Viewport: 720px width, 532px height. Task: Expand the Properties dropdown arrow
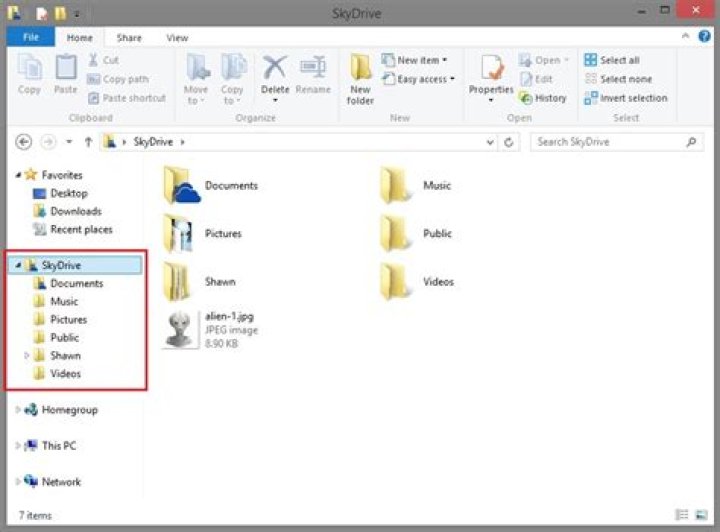click(x=491, y=100)
